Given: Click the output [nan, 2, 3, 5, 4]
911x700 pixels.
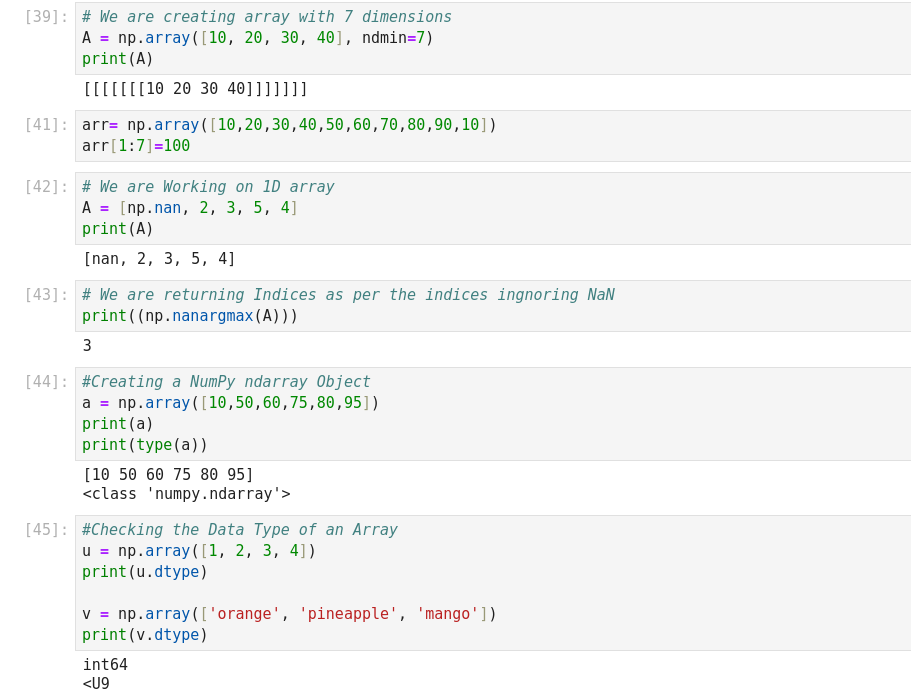Looking at the screenshot, I should (x=159, y=259).
